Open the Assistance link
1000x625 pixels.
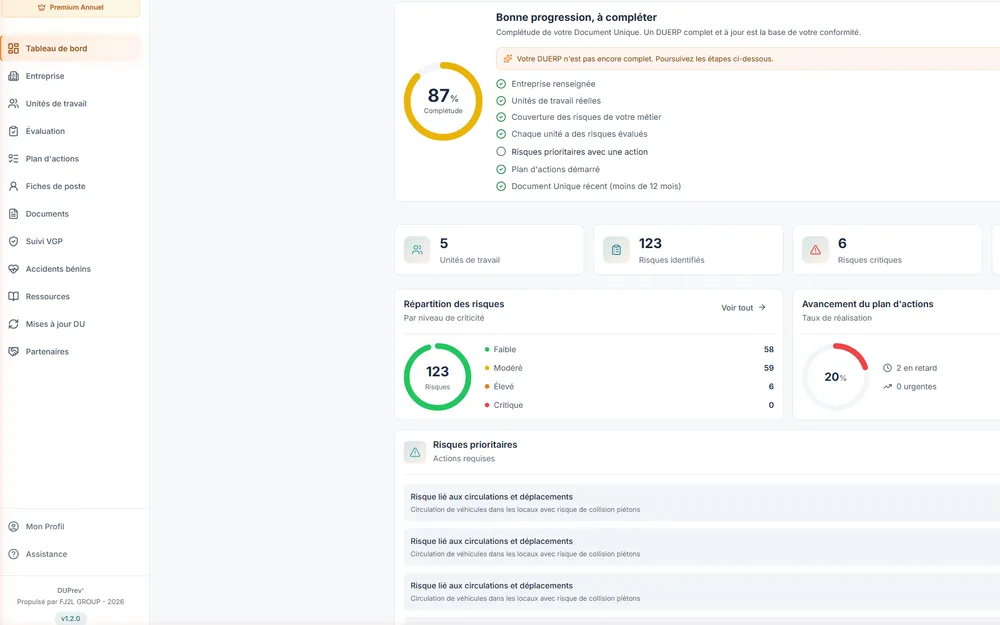point(70,554)
